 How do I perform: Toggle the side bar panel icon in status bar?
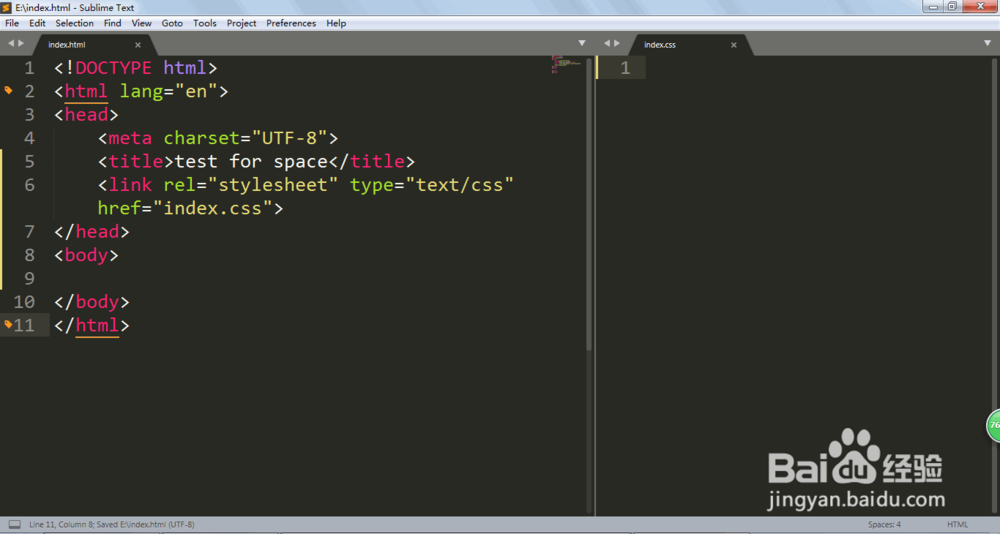(x=14, y=524)
